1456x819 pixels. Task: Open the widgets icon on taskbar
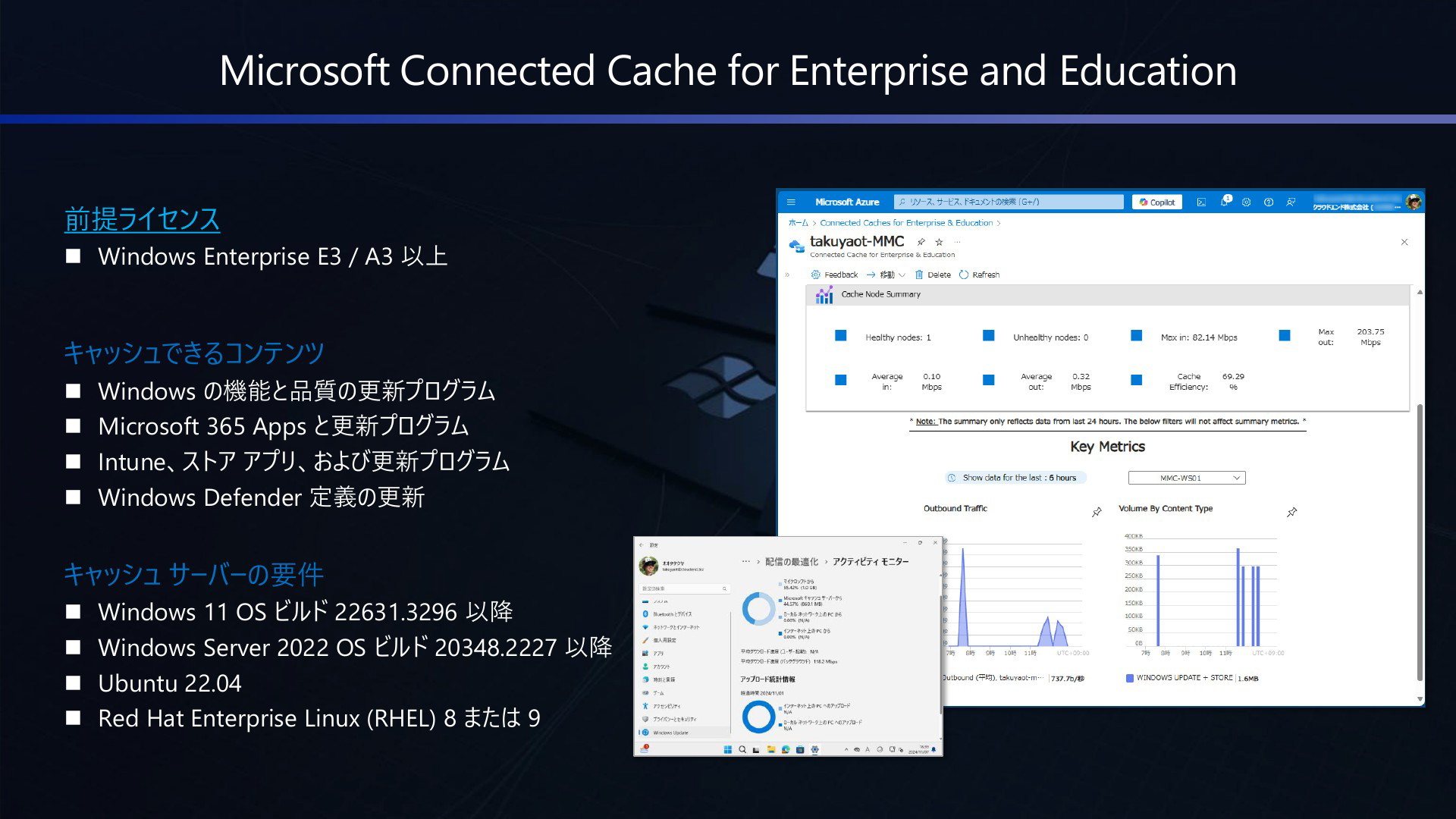(x=645, y=748)
